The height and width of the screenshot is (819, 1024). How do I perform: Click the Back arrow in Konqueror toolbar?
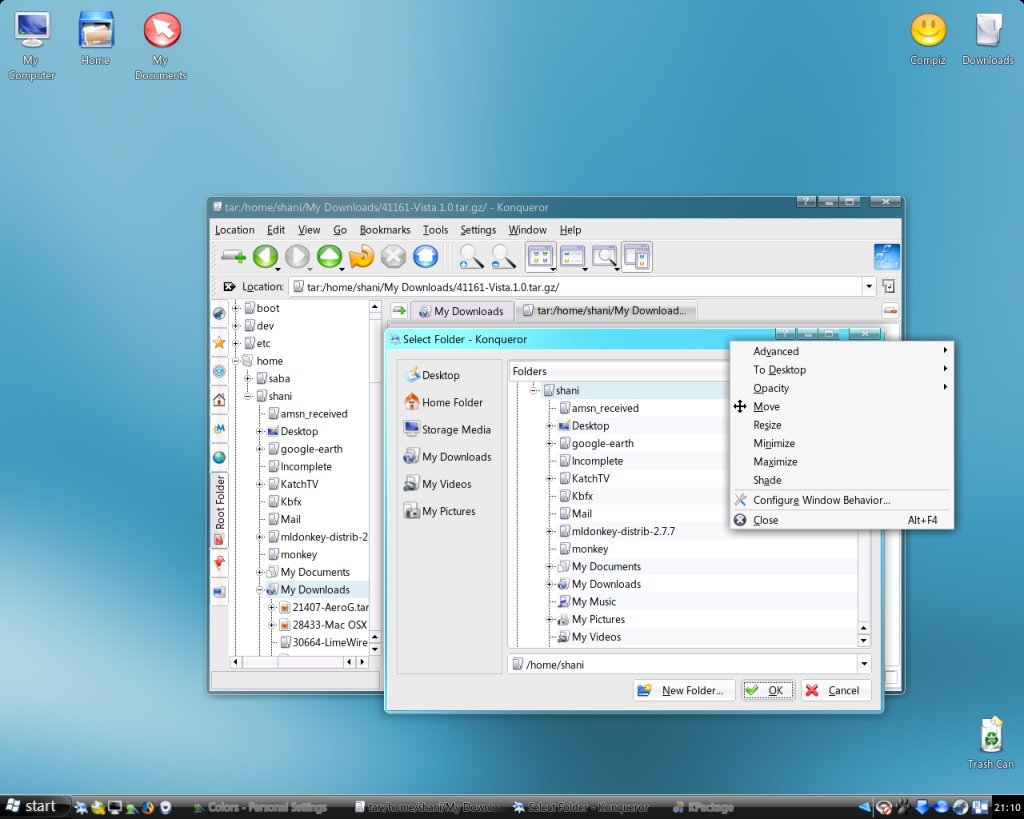265,257
